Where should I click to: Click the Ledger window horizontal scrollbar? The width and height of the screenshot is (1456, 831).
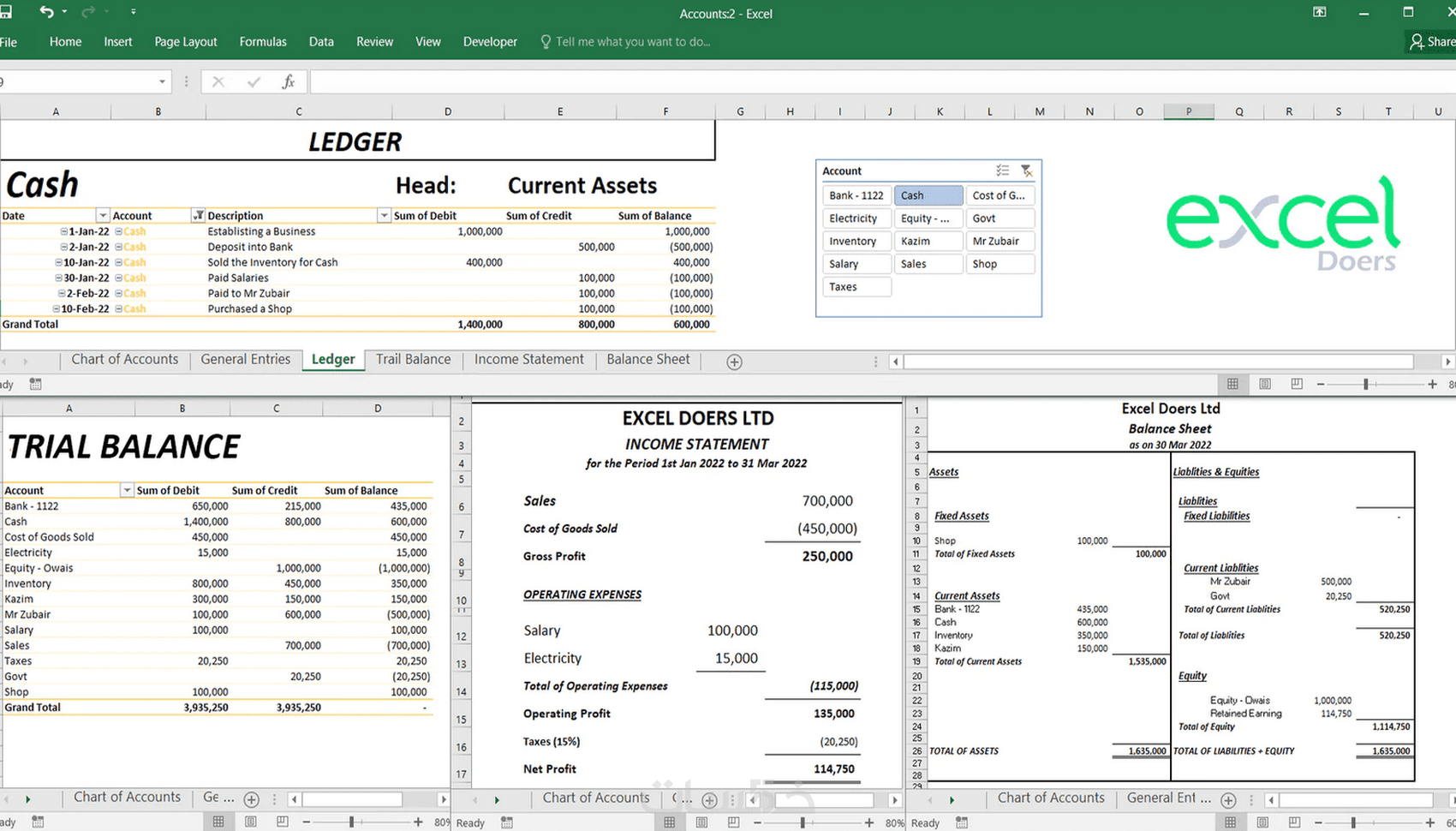(1158, 362)
